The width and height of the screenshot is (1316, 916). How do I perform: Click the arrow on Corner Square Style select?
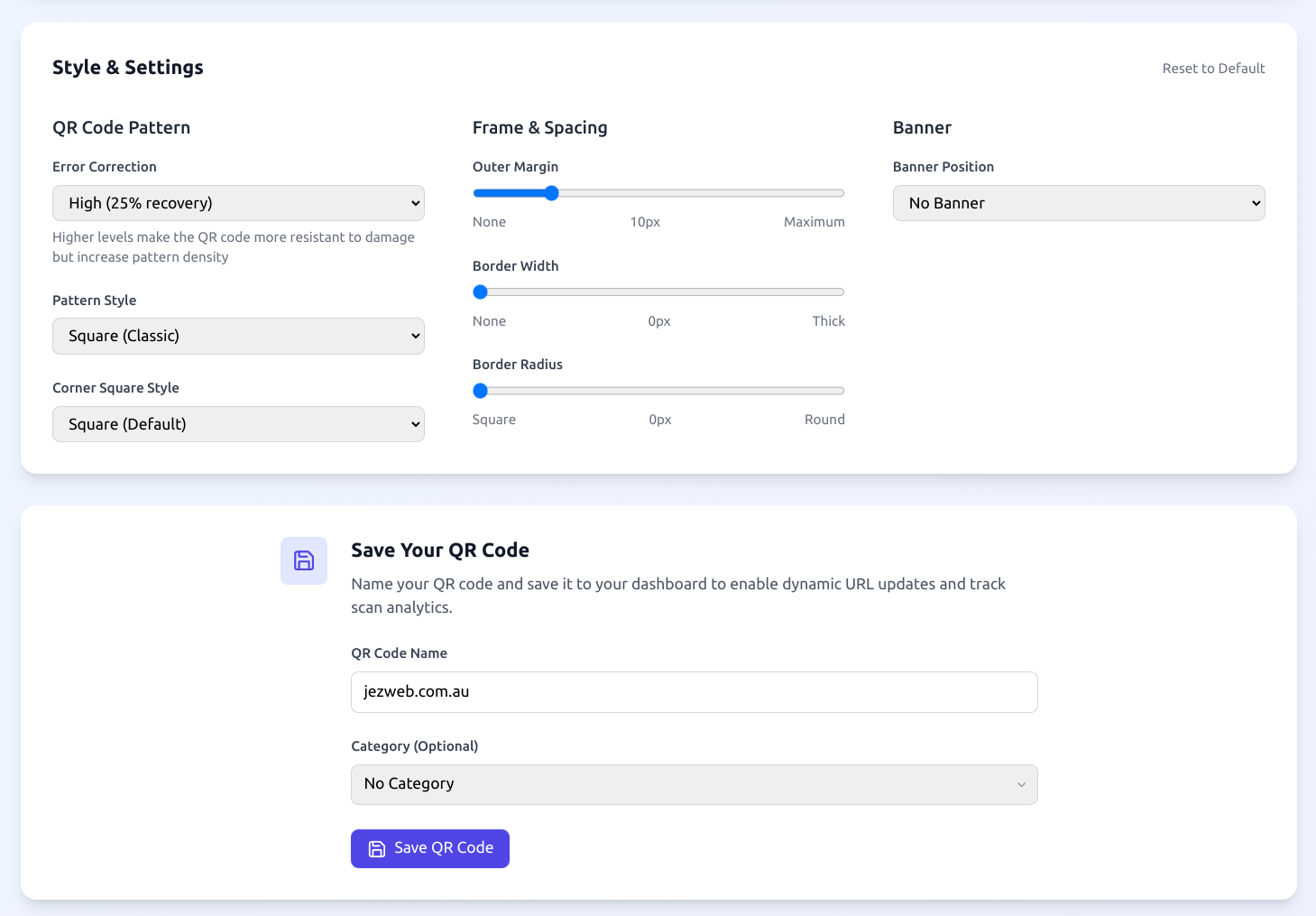coord(415,424)
